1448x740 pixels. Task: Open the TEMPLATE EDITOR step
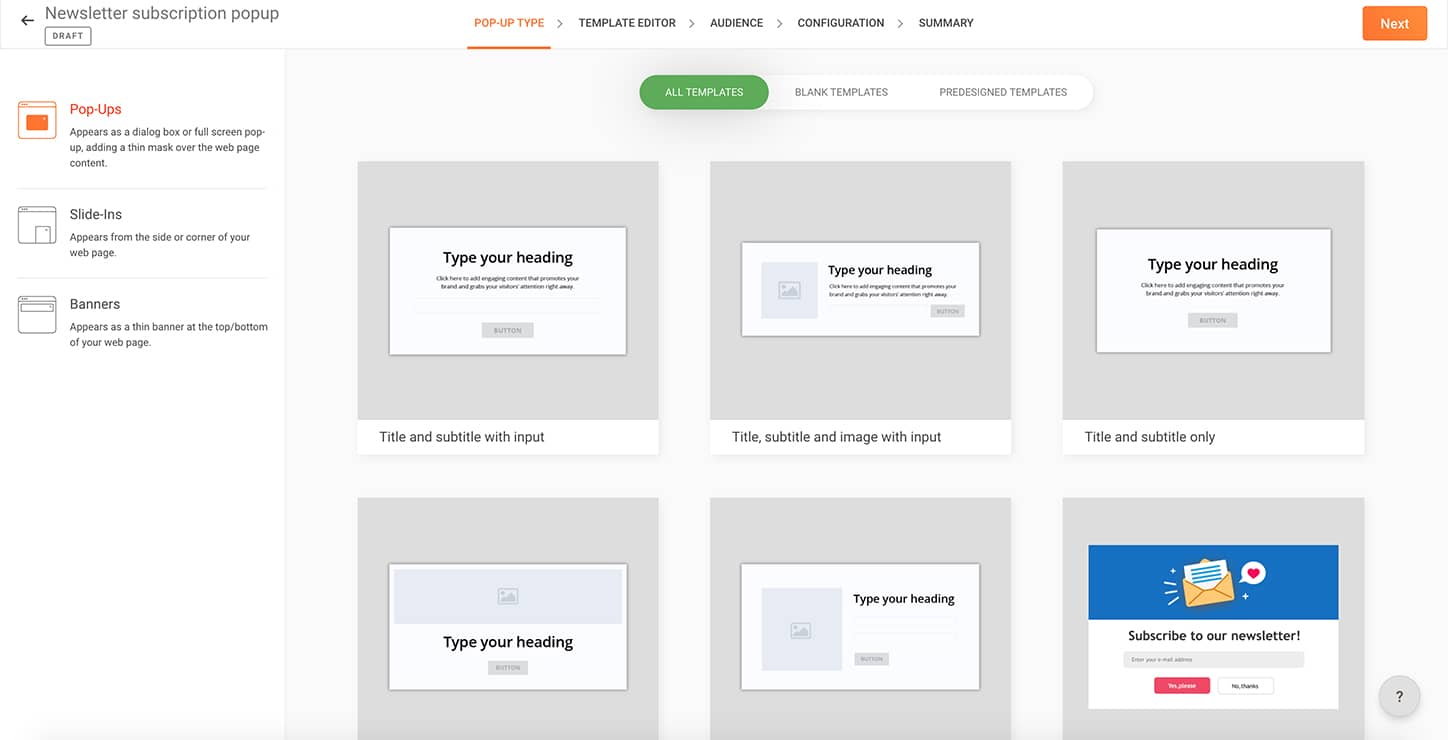tap(627, 22)
